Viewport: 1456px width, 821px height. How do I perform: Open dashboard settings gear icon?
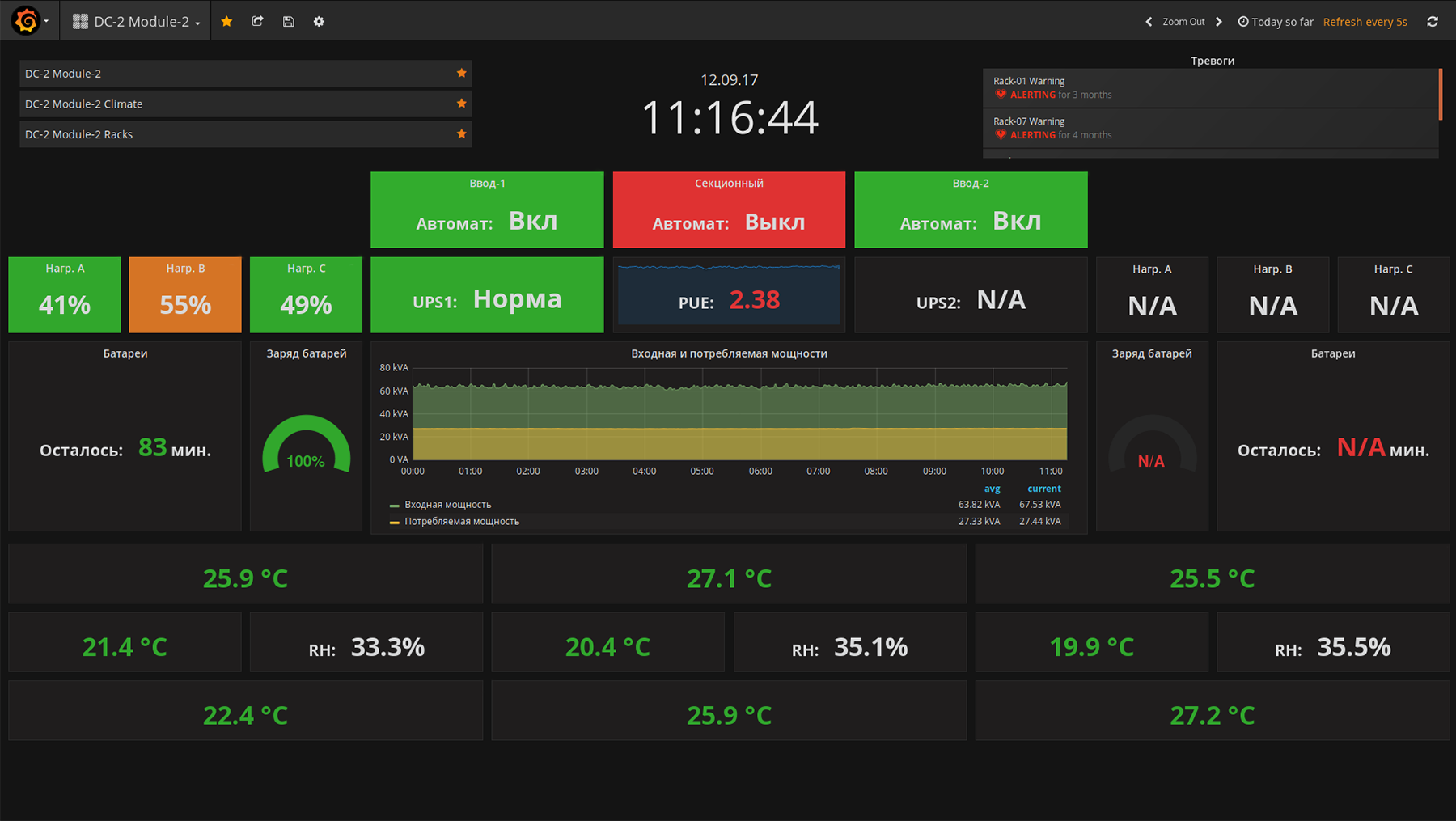(x=319, y=21)
